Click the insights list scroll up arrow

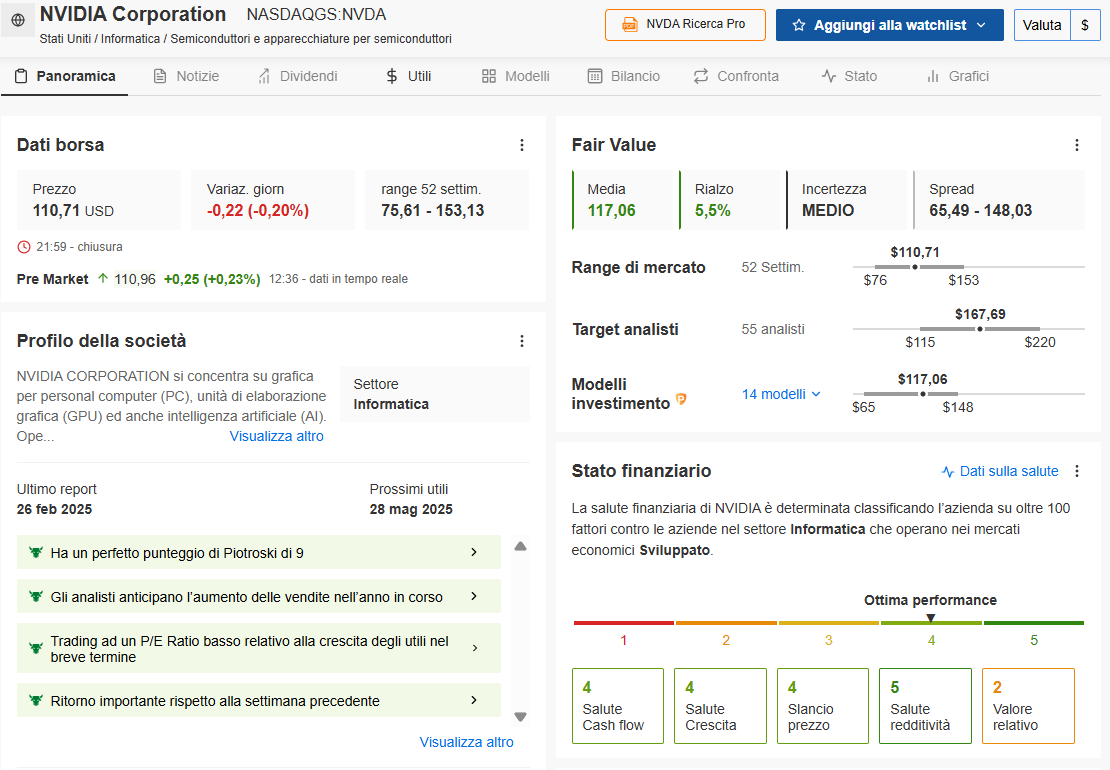(x=520, y=546)
